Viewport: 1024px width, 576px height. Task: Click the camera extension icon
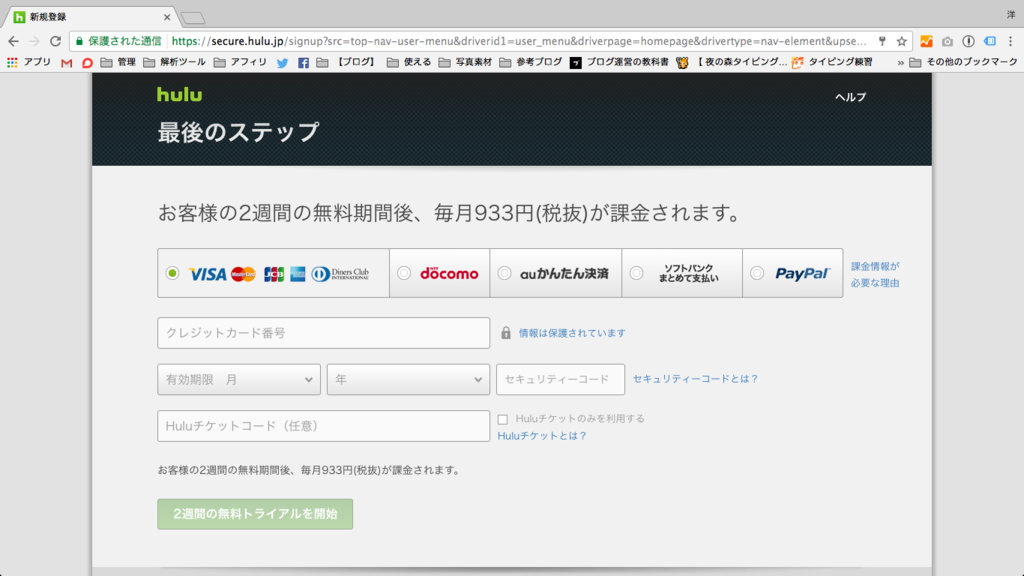(947, 41)
